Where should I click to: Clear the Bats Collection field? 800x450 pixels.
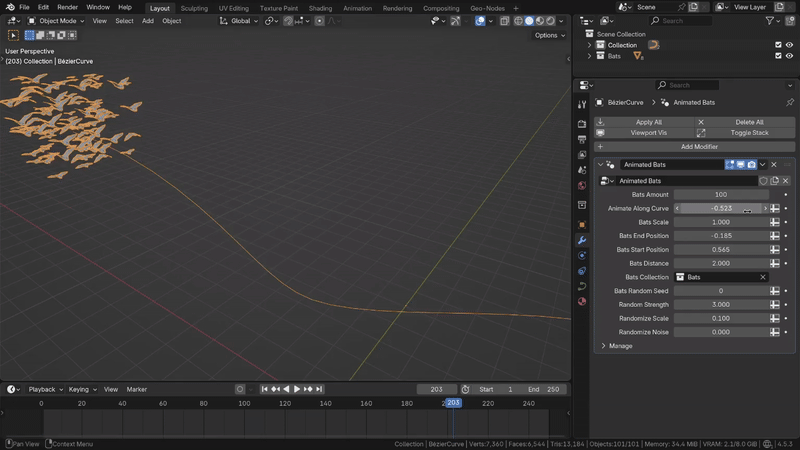(x=763, y=277)
